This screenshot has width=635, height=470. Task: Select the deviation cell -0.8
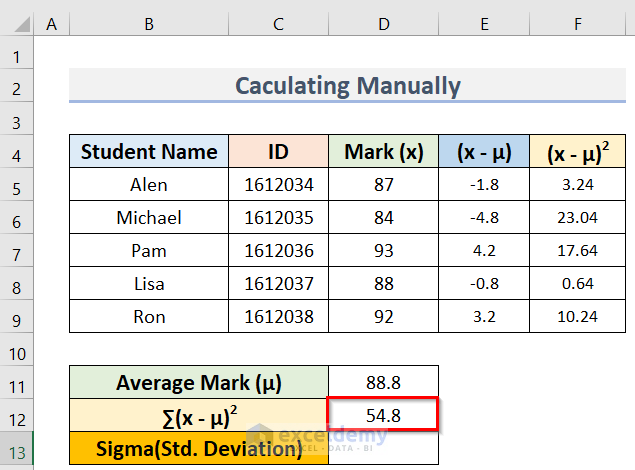point(484,283)
